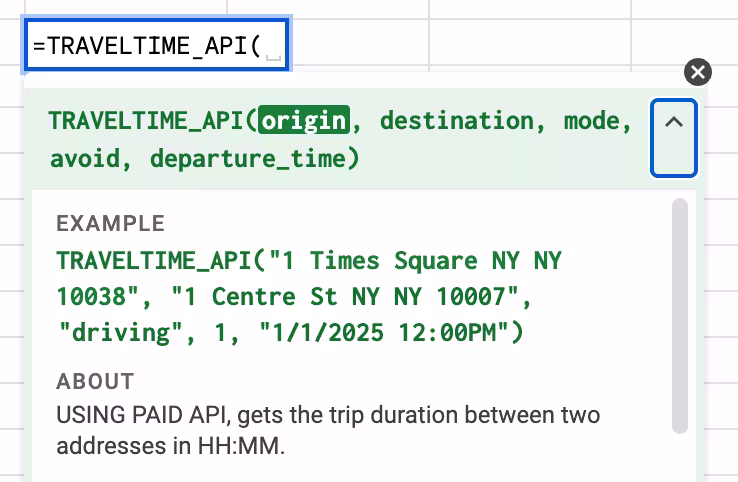Click the EXAMPLE heading
This screenshot has height=482, width=738.
click(111, 223)
